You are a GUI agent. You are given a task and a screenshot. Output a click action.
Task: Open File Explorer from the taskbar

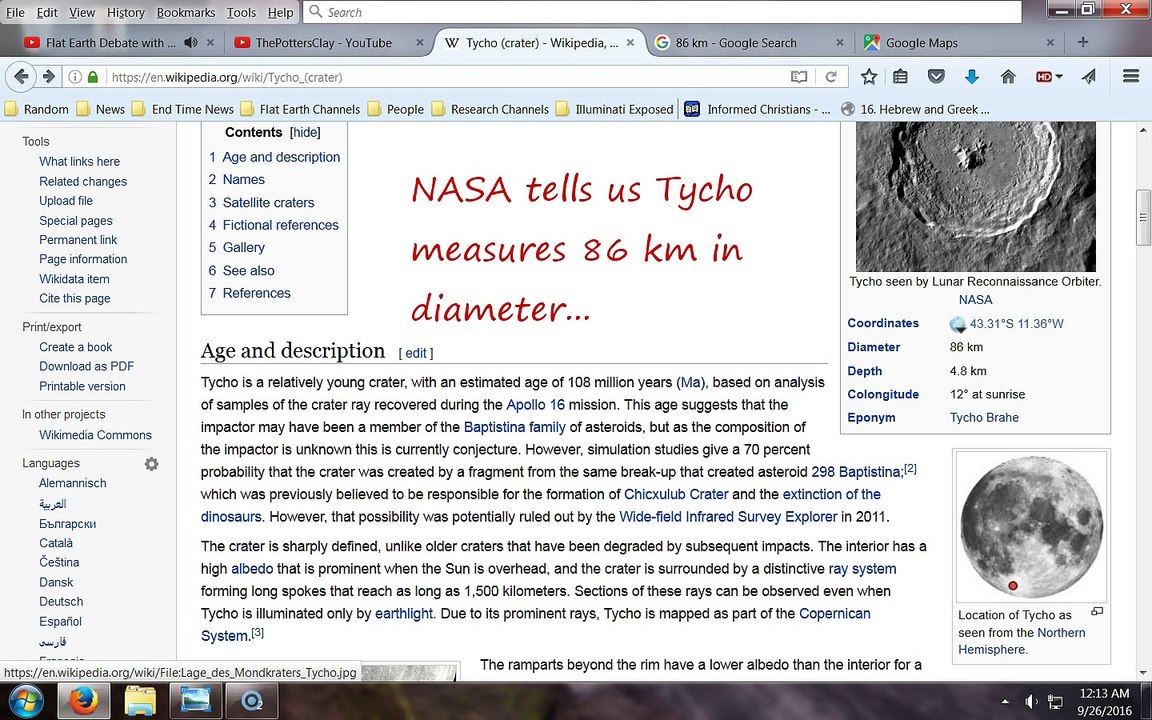click(x=140, y=701)
